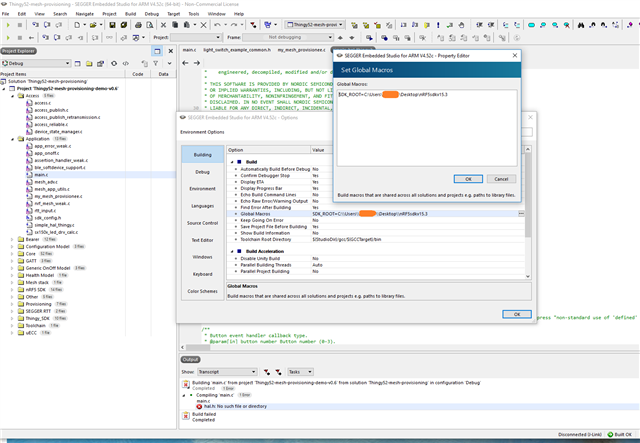Click the Undo arrow icon in toolbar

(x=217, y=25)
